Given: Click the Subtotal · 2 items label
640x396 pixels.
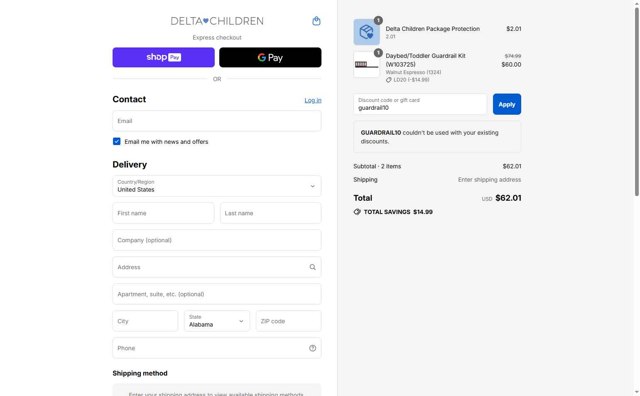Looking at the screenshot, I should tap(377, 166).
